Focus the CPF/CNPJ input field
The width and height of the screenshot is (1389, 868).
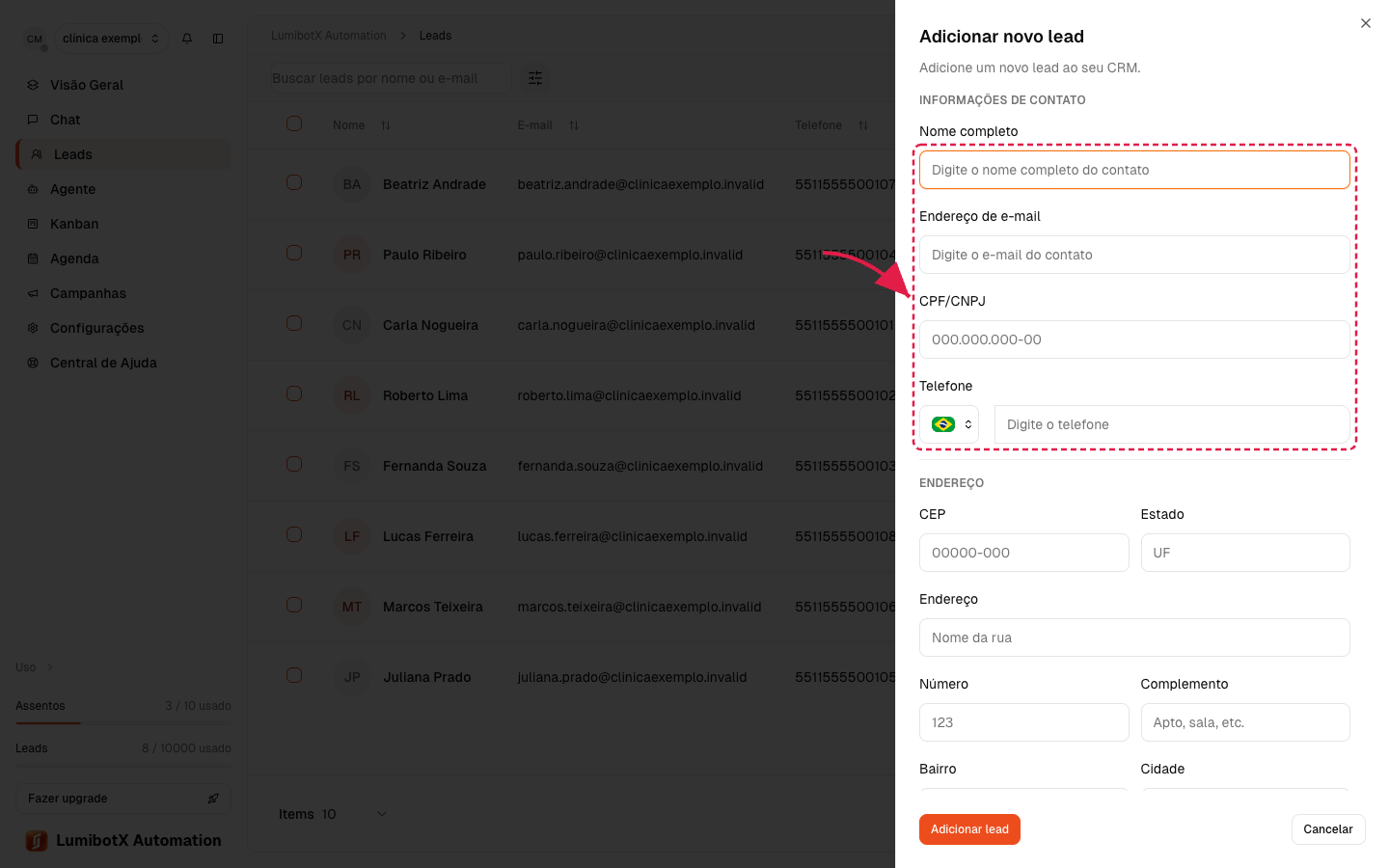(x=1134, y=339)
